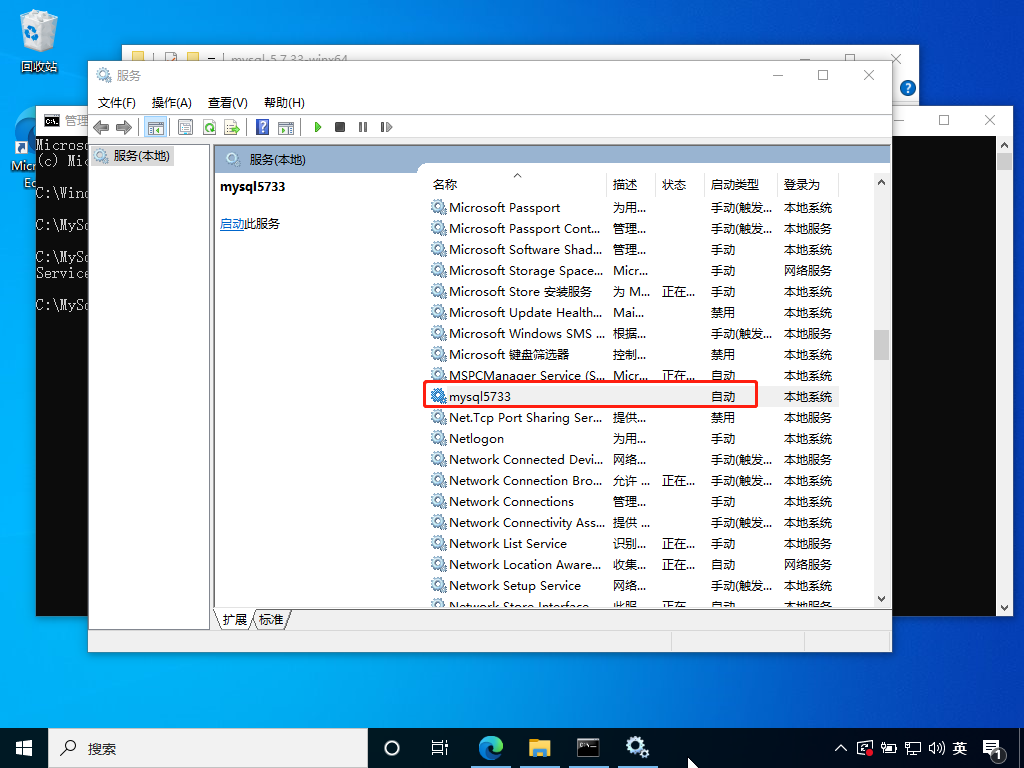The width and height of the screenshot is (1024, 768).
Task: Click the Refresh toolbar icon
Action: point(209,127)
